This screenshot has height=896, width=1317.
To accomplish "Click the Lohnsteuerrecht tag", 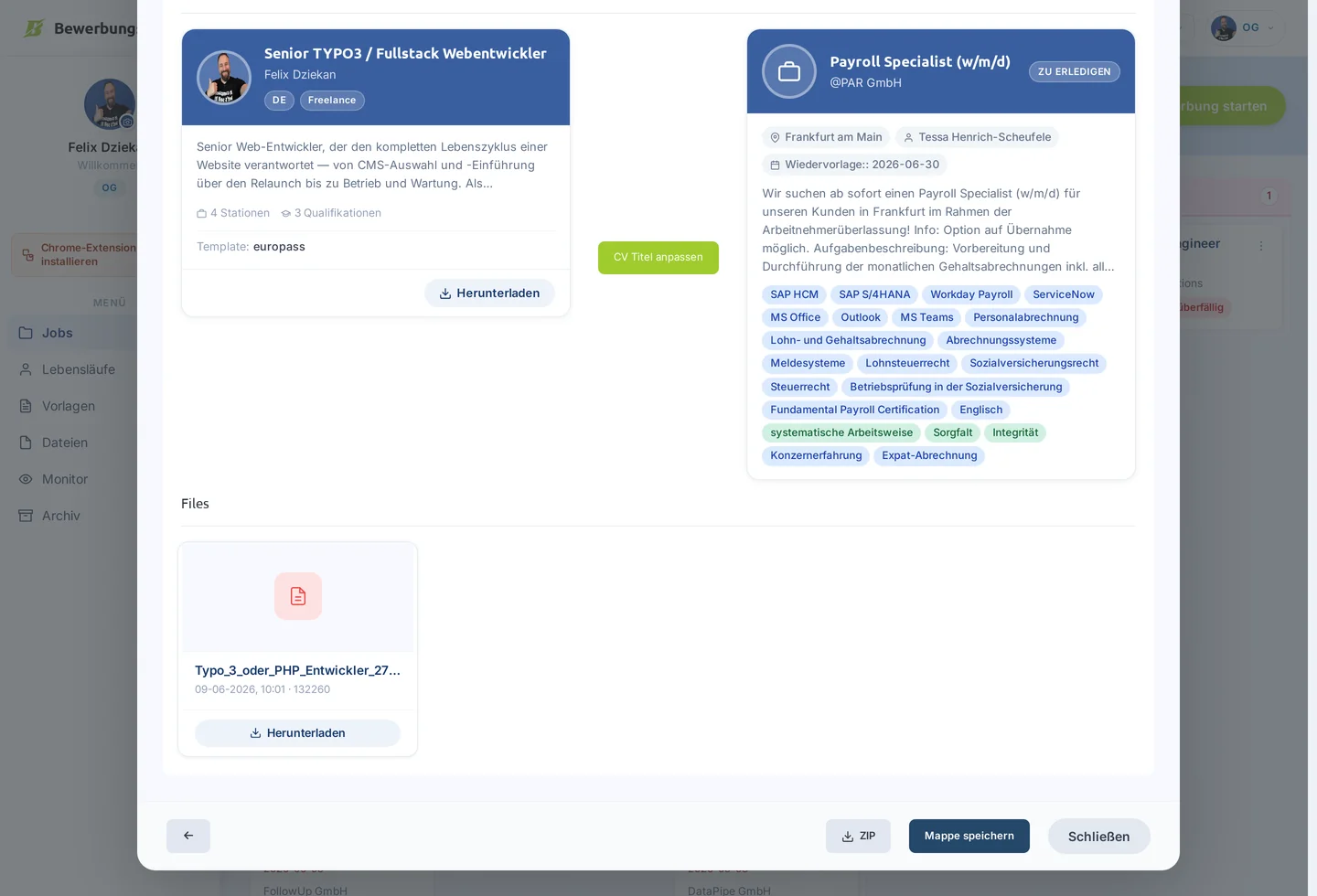I will click(x=907, y=363).
